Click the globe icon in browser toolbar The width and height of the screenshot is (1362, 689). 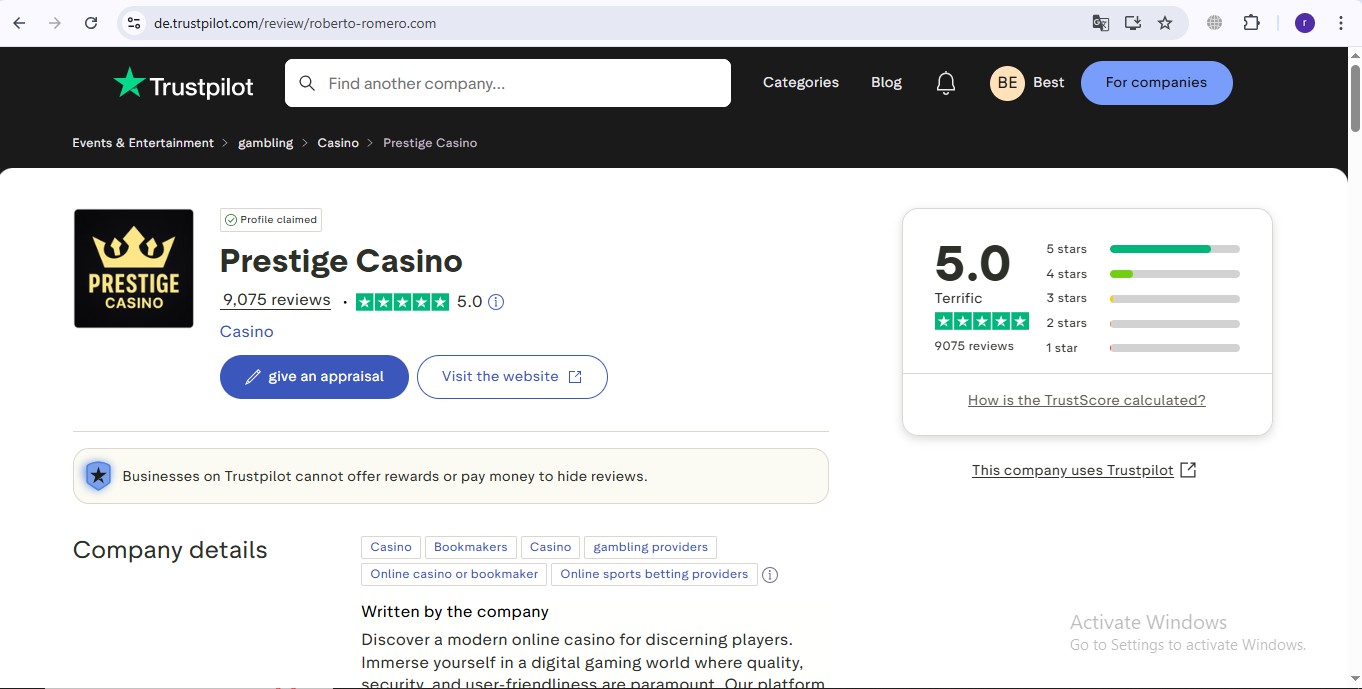coord(1215,23)
